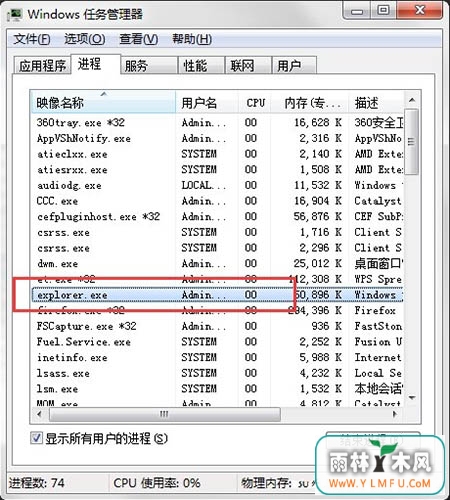Click the 进程数: 74 status entry
Image resolution: width=450 pixels, height=500 pixels.
coord(36,483)
